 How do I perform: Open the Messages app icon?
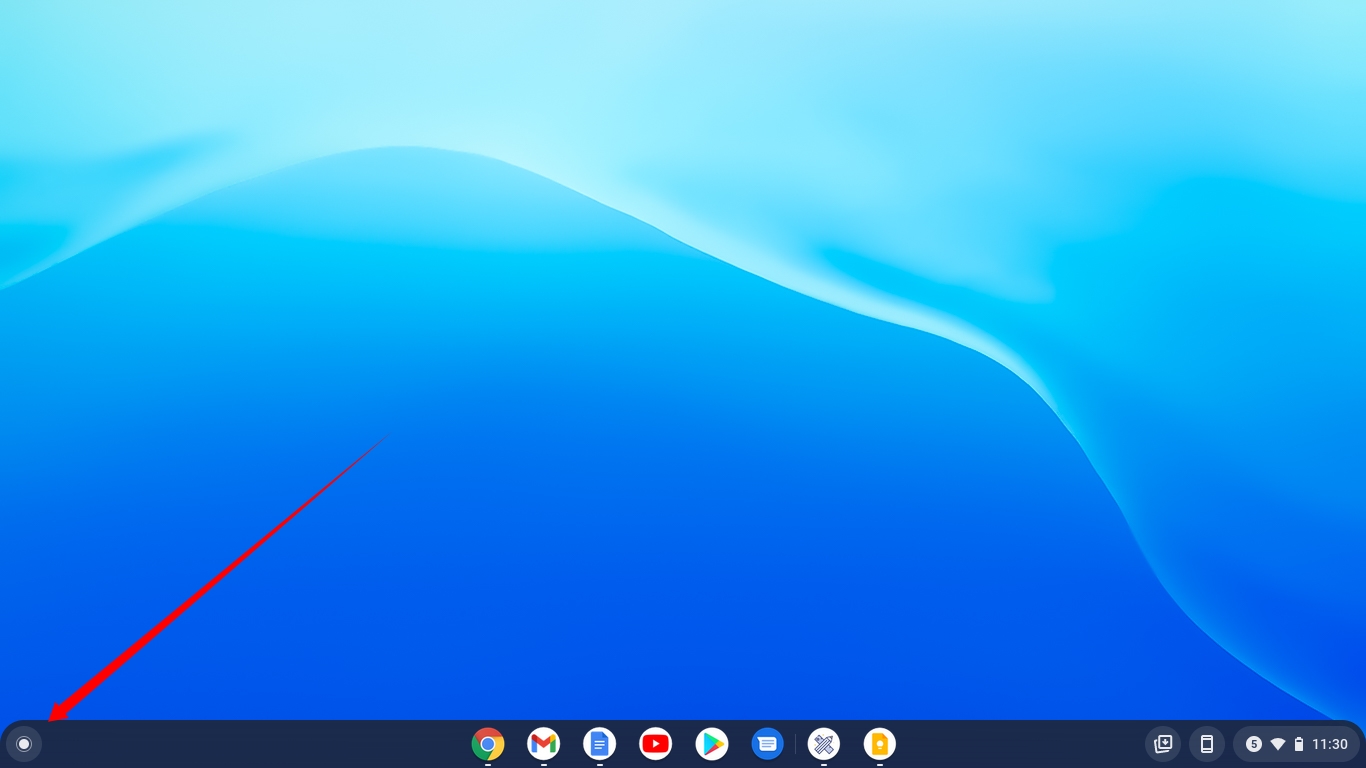pos(768,744)
